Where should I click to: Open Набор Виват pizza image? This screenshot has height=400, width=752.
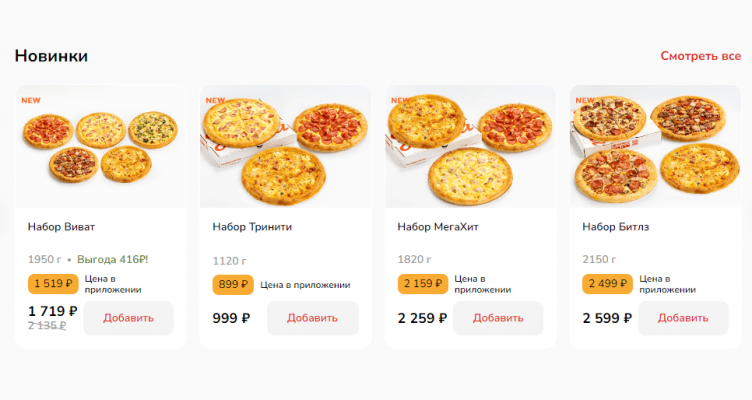tap(101, 146)
